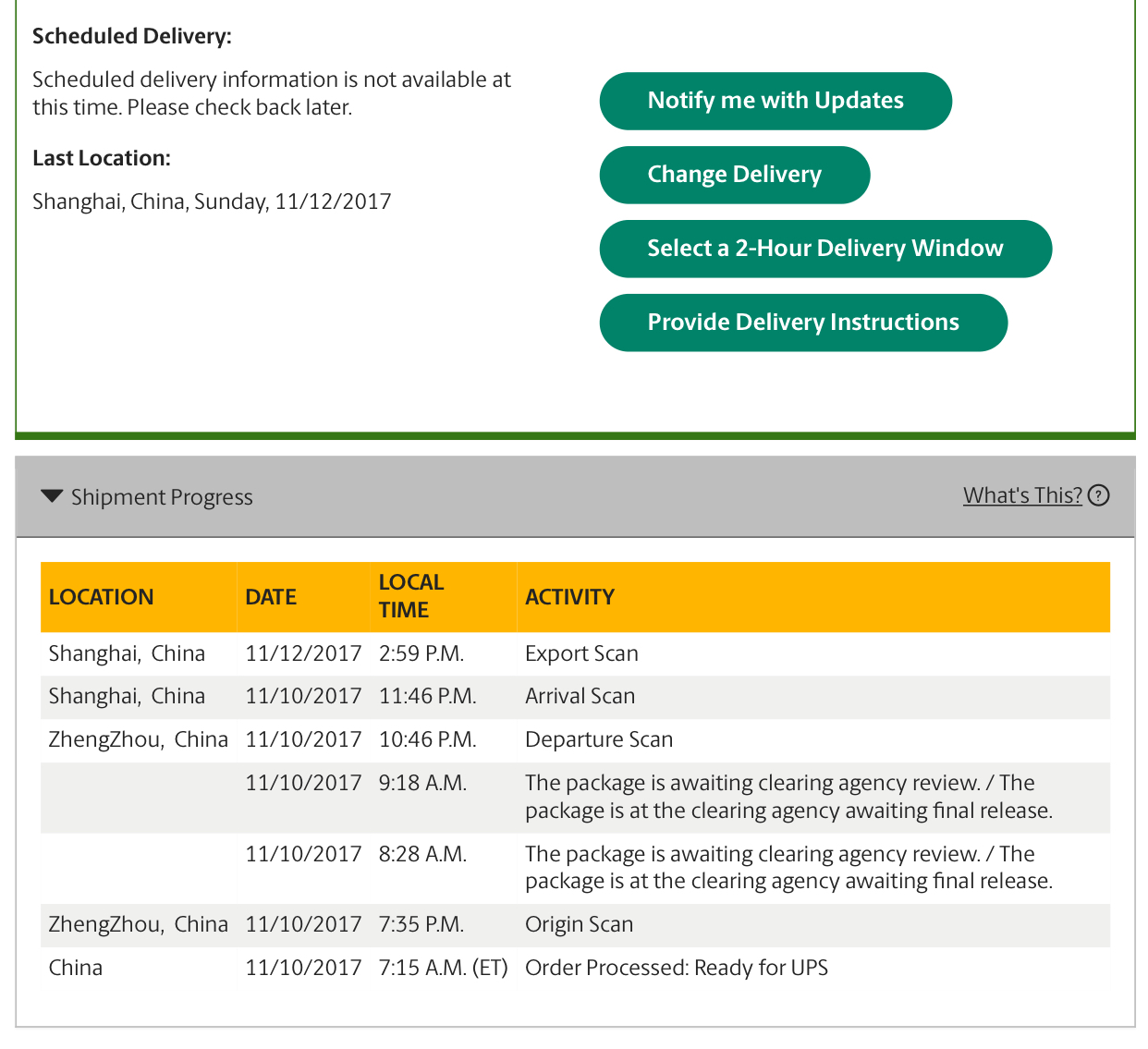Click Order Processed: Ready for UPS text
1148x1049 pixels.
click(x=677, y=968)
